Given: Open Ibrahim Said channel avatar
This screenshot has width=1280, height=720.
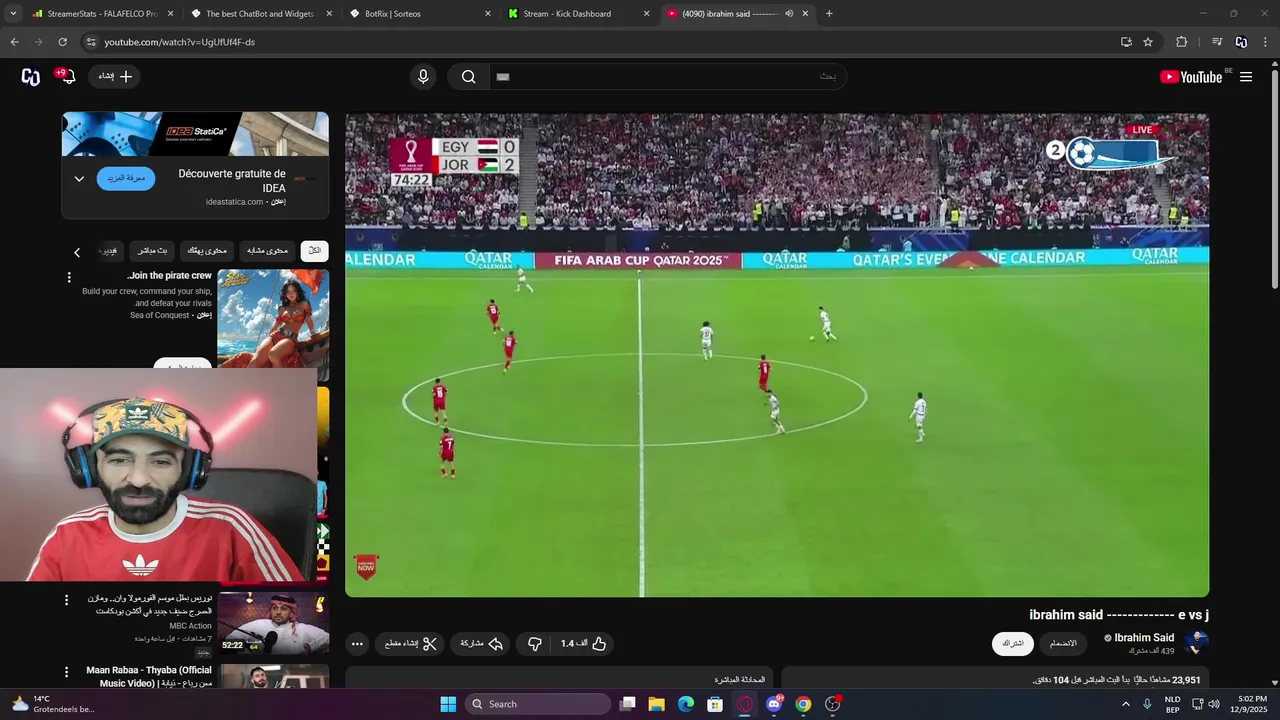Looking at the screenshot, I should tap(1196, 643).
